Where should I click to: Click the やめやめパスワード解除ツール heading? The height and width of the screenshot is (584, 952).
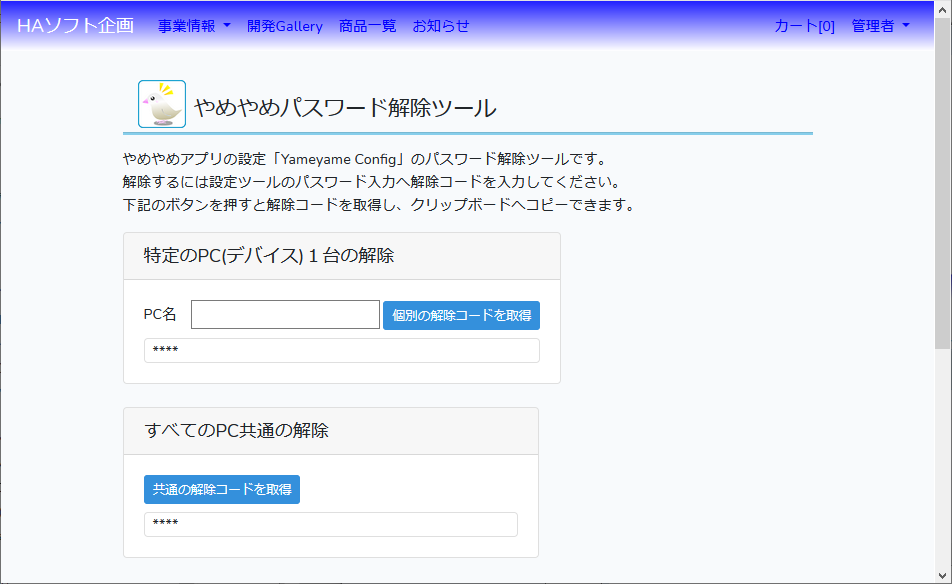pos(345,108)
